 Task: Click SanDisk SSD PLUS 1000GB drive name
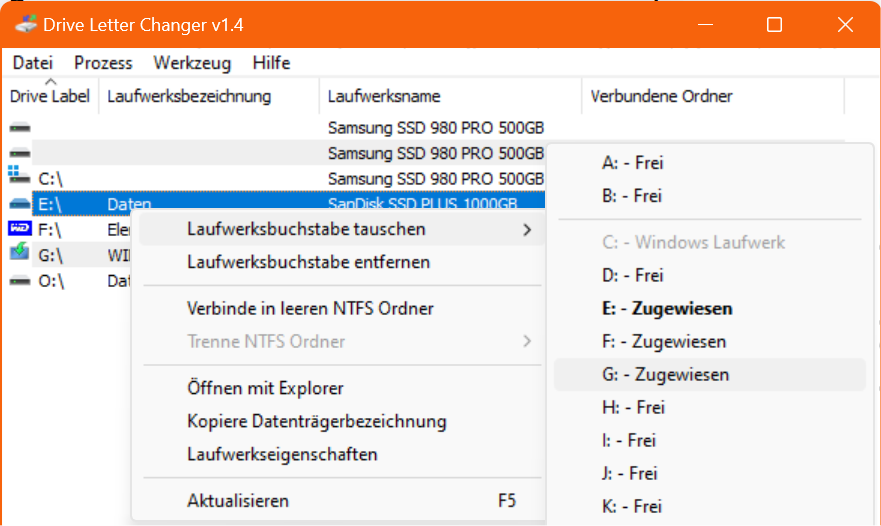click(423, 203)
